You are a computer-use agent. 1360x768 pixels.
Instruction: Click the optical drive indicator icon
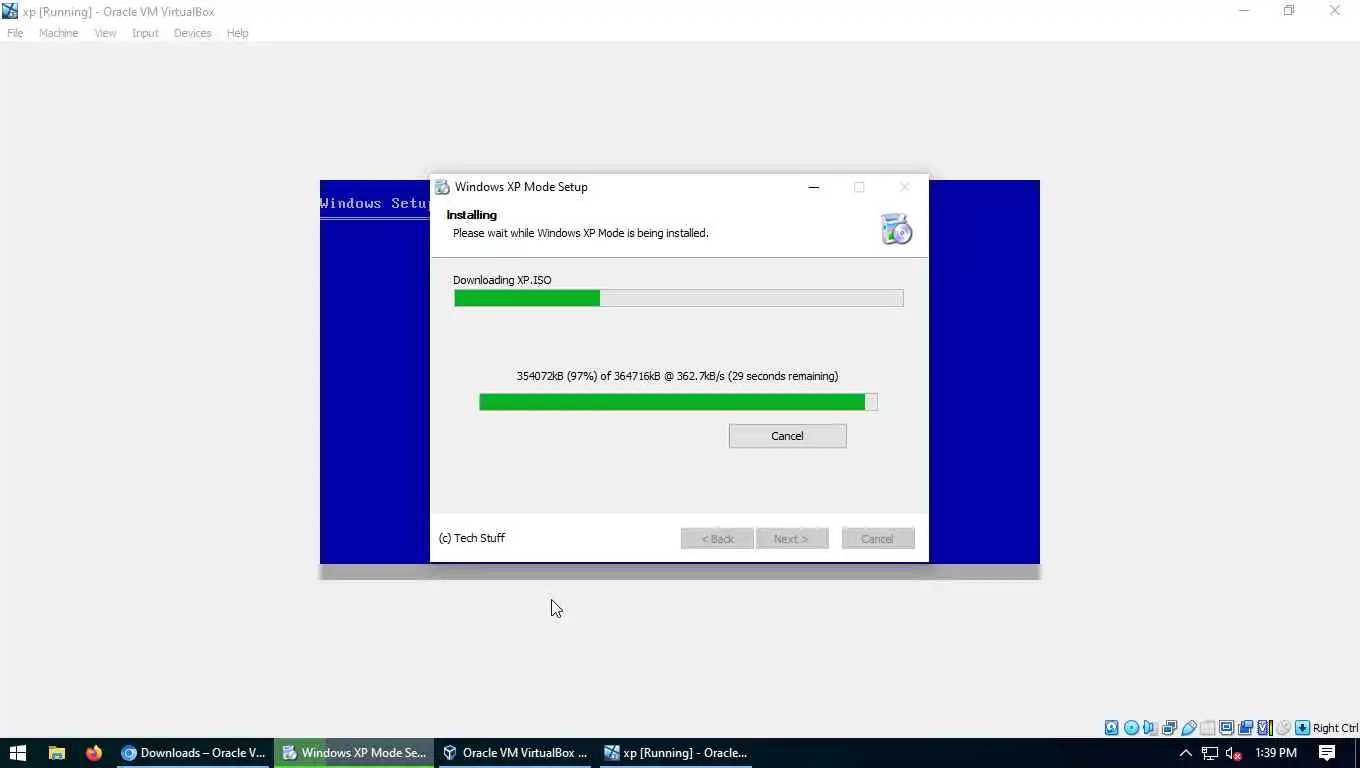coord(1131,728)
